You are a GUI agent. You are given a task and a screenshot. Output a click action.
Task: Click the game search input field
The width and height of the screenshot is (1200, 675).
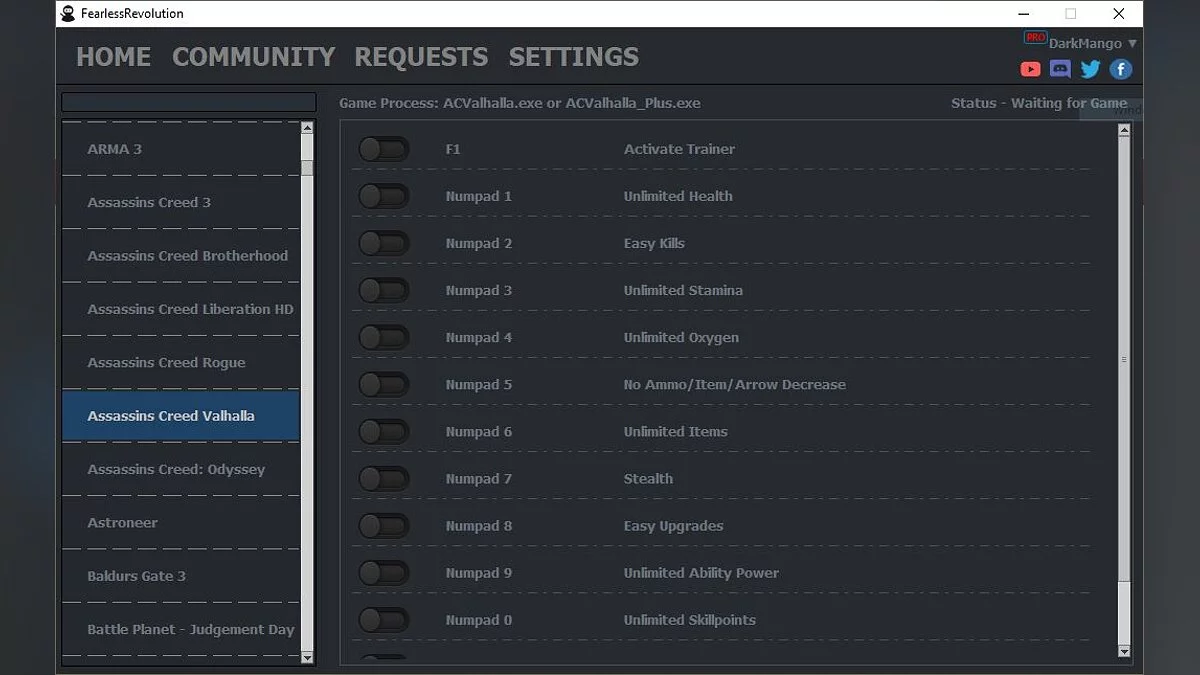tap(189, 102)
